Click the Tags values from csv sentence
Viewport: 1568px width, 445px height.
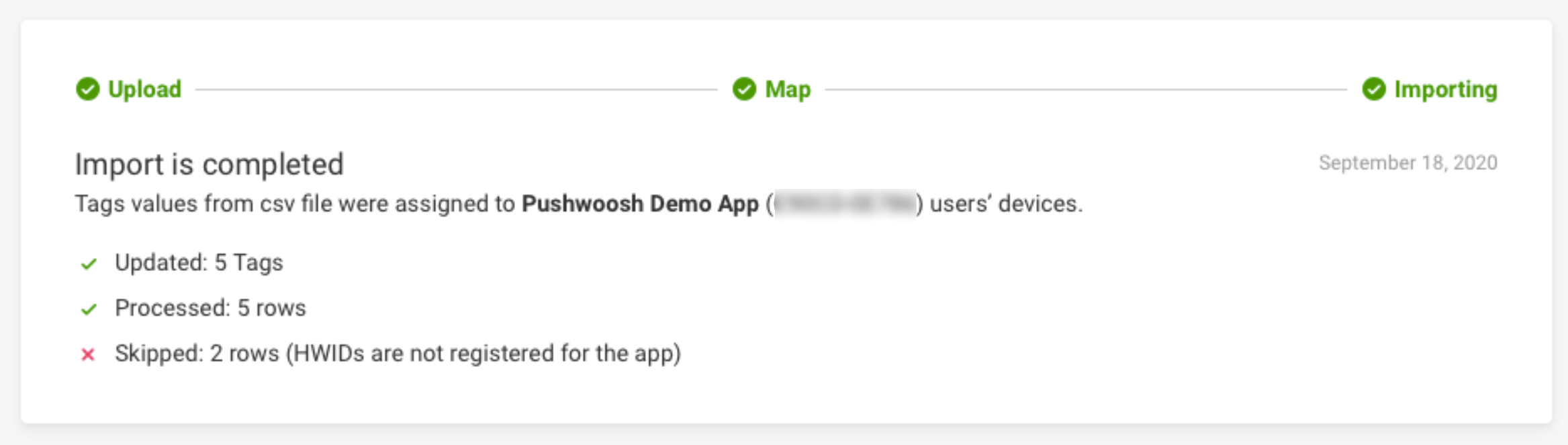tap(295, 204)
